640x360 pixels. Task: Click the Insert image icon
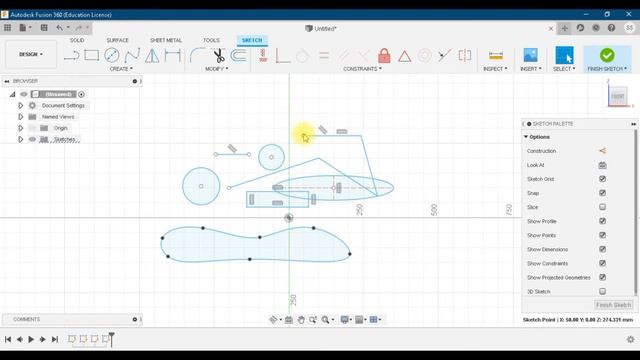pyautogui.click(x=530, y=55)
